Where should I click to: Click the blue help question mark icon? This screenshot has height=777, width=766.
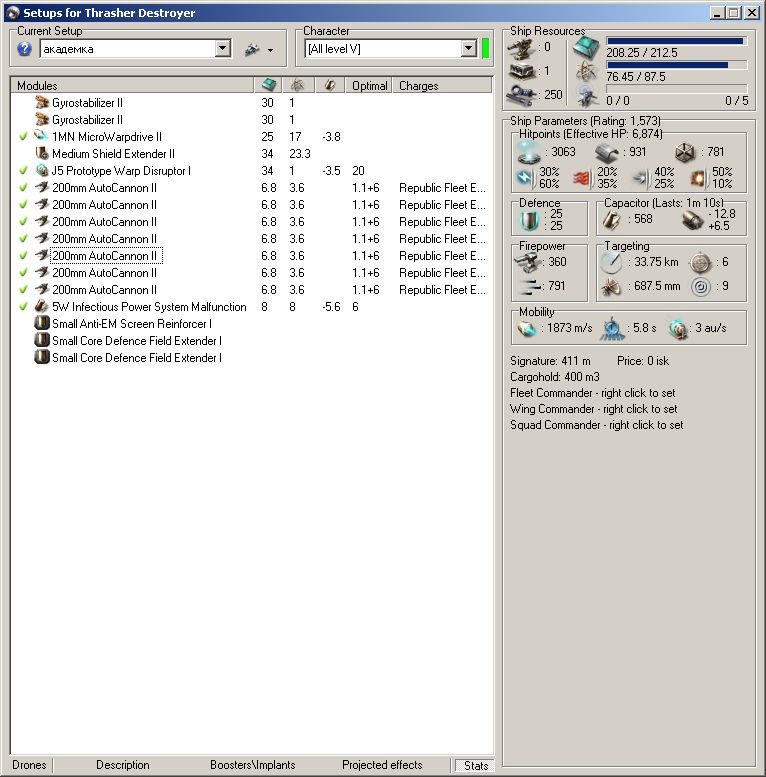point(24,49)
